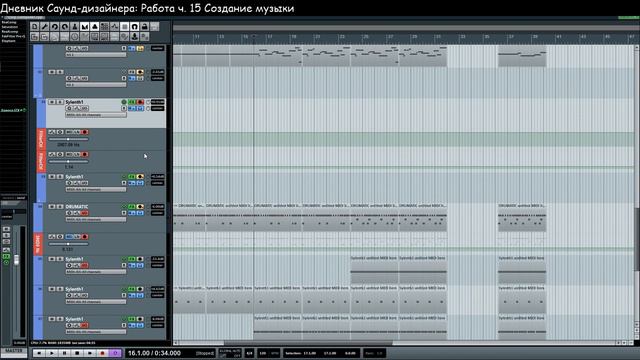The width and height of the screenshot is (640, 360).
Task: Arm the 2667.08 Hz envelope lane
Action: 84,132
